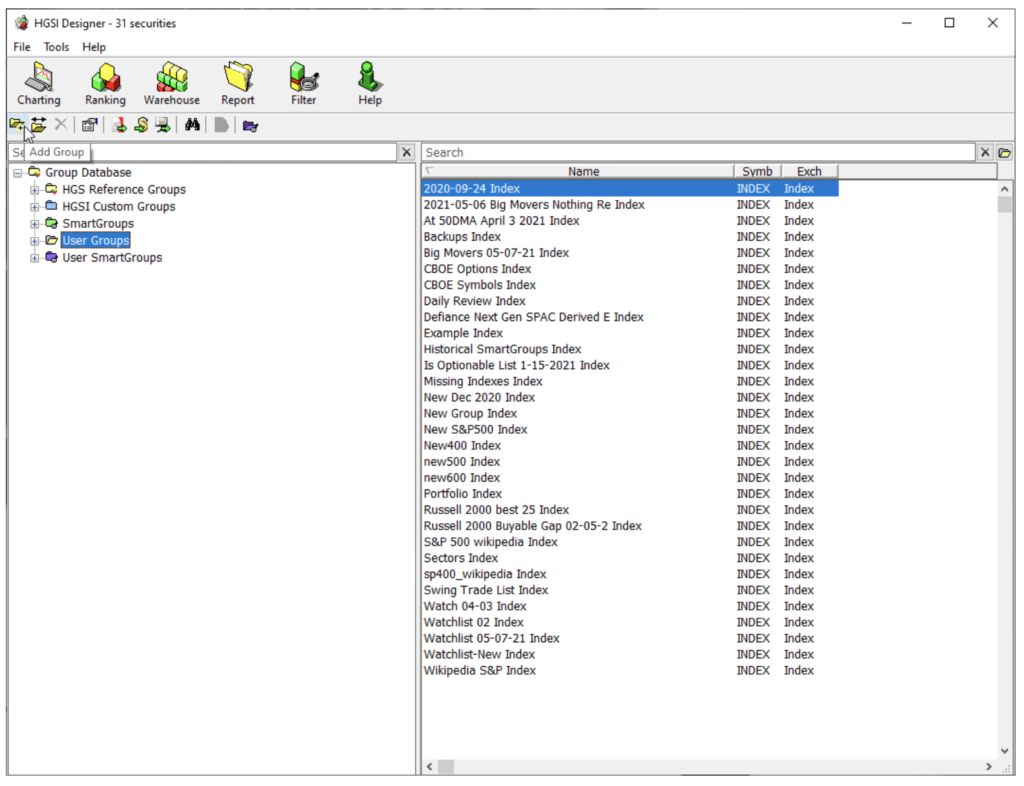Select 'Historical SmartGroups Index' row

[x=630, y=349]
